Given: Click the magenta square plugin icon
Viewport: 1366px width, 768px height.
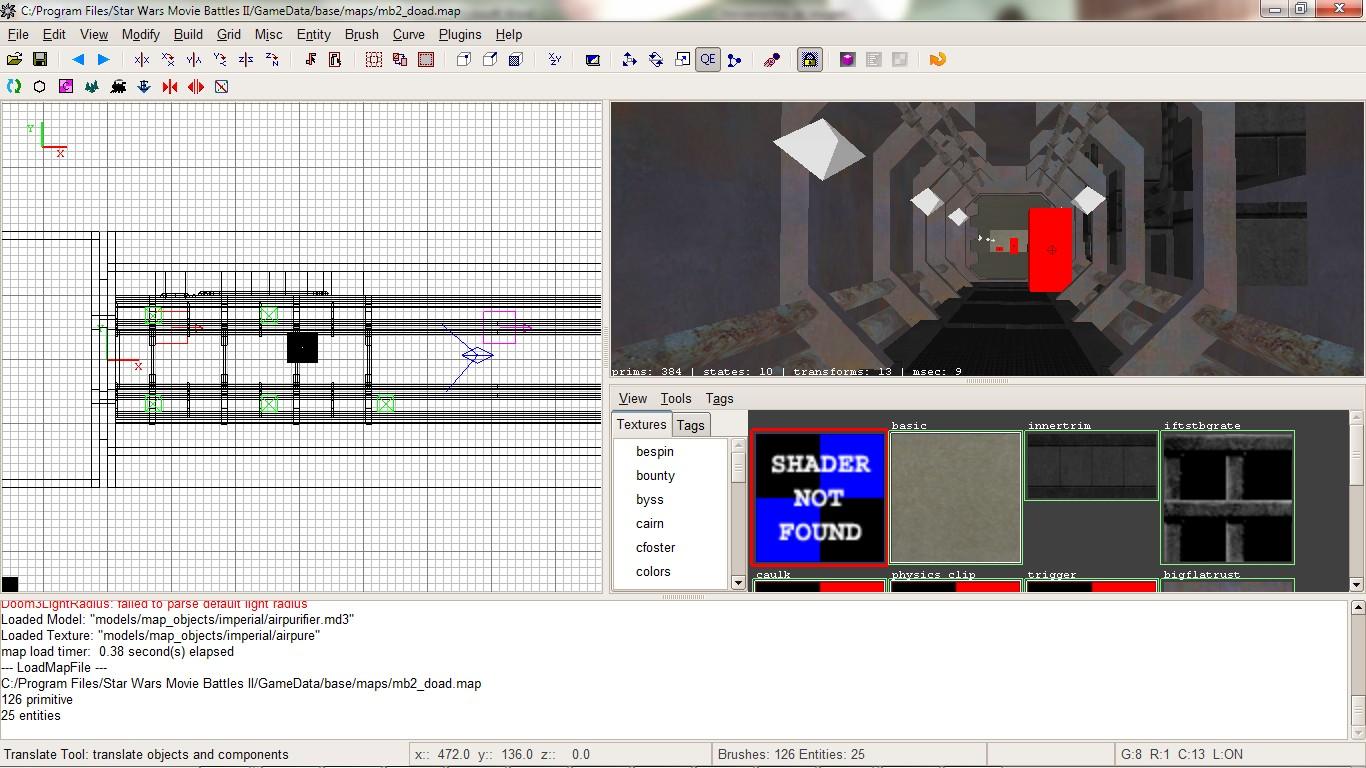Looking at the screenshot, I should 66,87.
